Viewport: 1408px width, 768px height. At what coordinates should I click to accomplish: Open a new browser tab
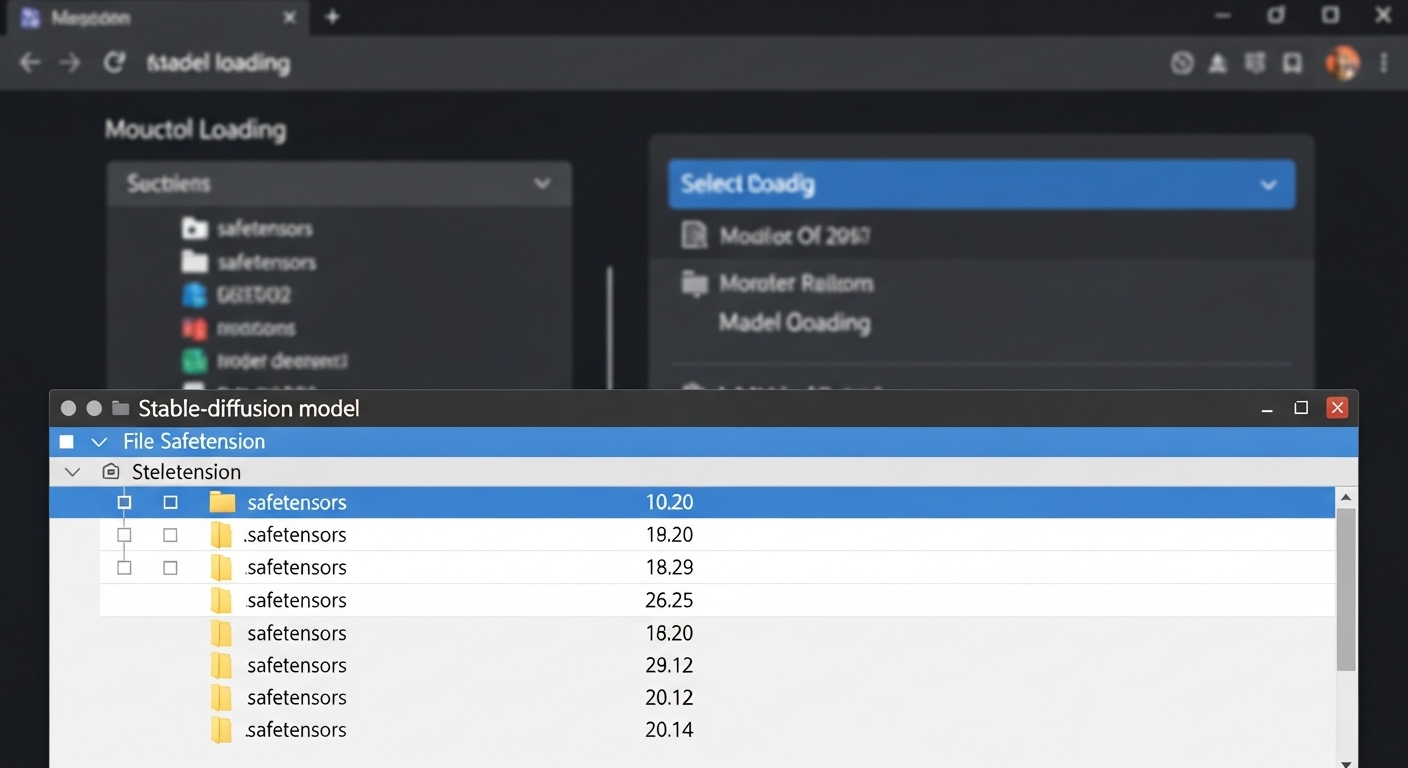[x=332, y=17]
